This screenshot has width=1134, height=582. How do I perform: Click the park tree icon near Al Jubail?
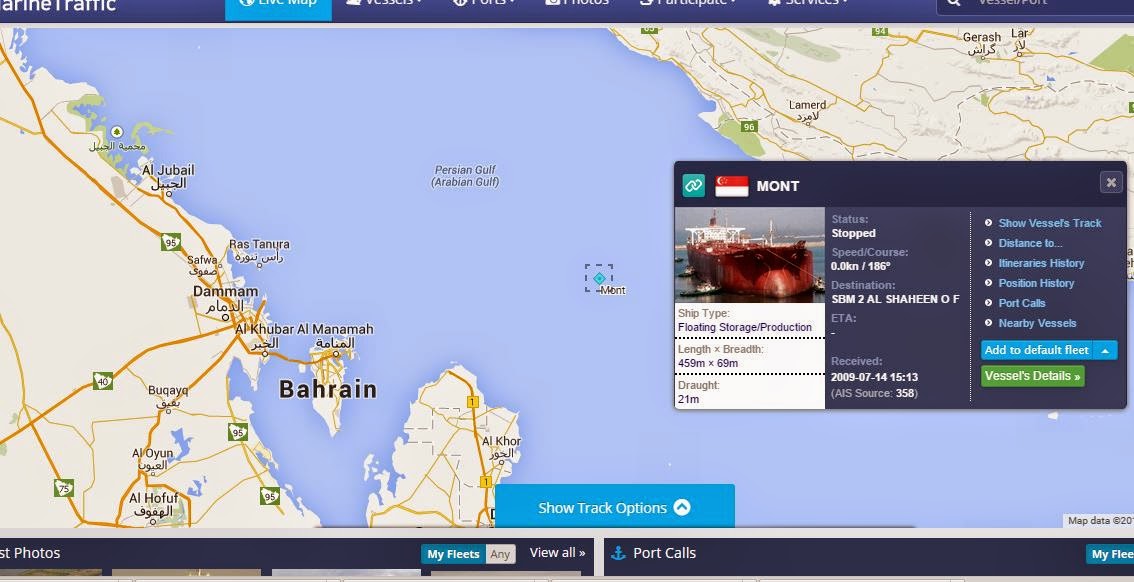coord(116,132)
